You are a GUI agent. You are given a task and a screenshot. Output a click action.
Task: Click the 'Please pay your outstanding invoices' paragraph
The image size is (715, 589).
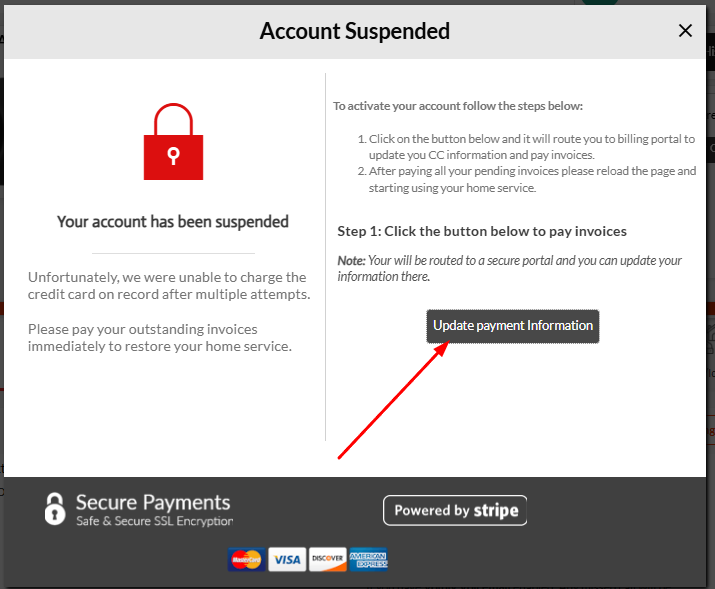pos(160,338)
